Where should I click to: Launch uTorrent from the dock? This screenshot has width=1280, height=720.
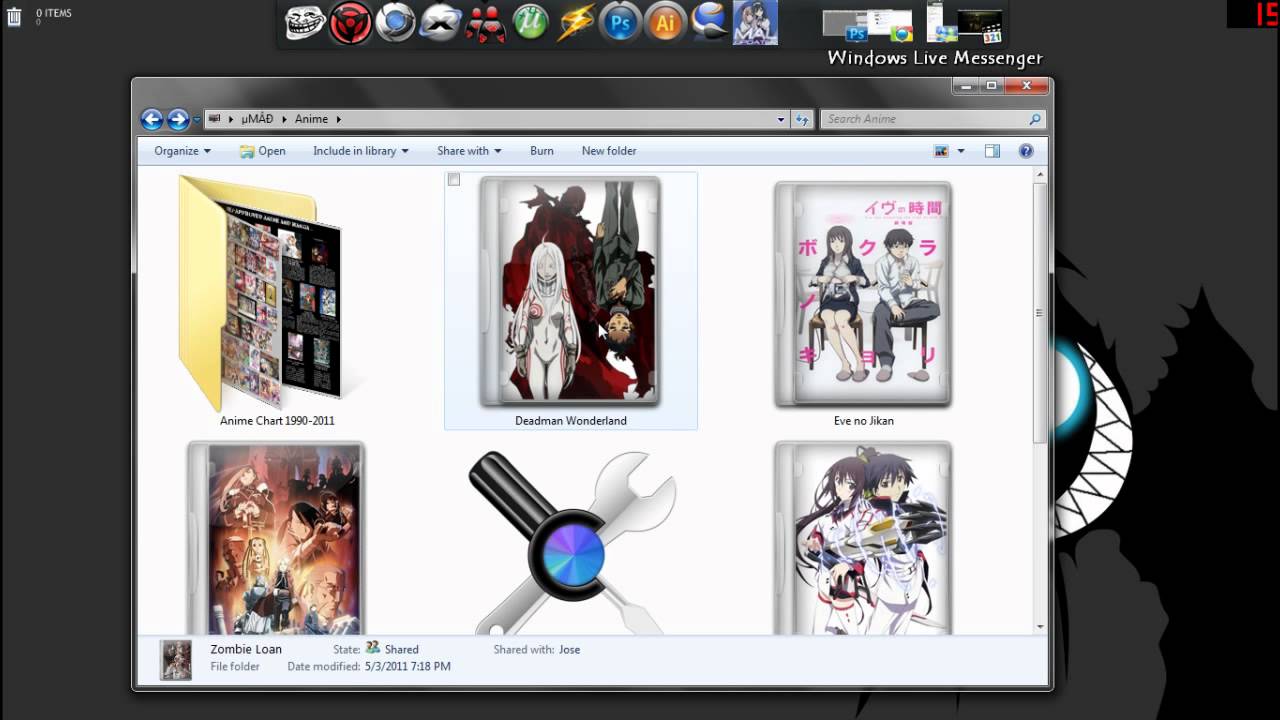(x=530, y=22)
